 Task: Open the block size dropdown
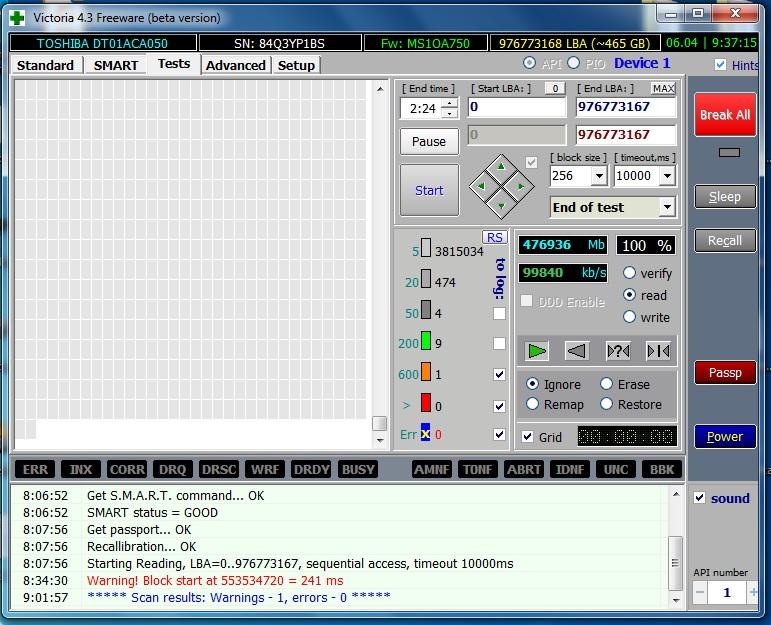pyautogui.click(x=599, y=176)
